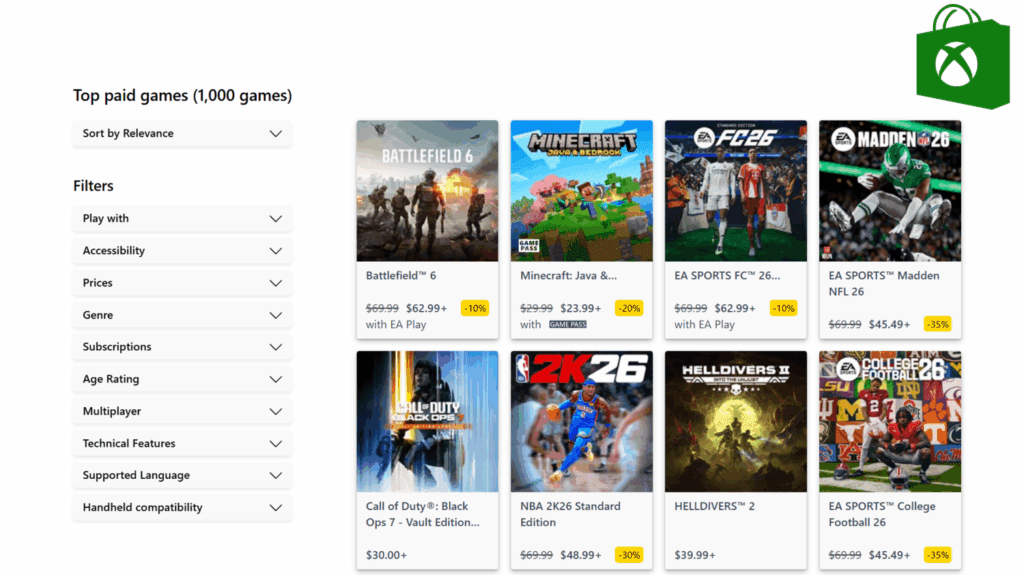Expand the Multiplayer filter
The width and height of the screenshot is (1024, 575).
tap(182, 411)
